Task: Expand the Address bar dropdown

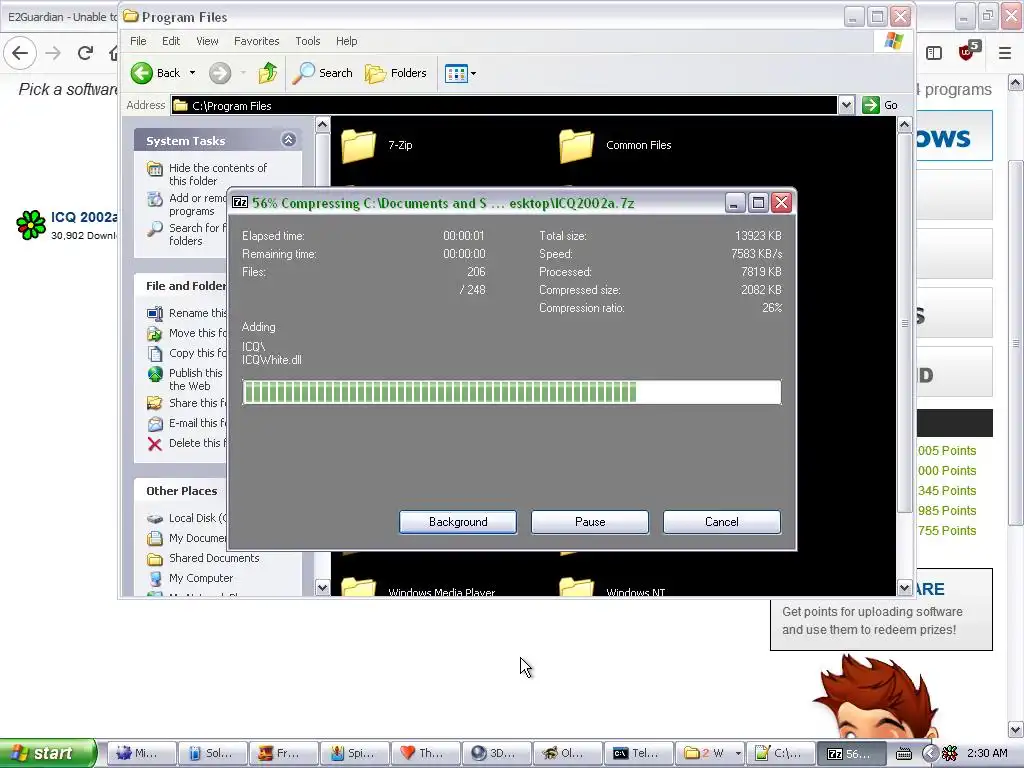Action: [846, 105]
